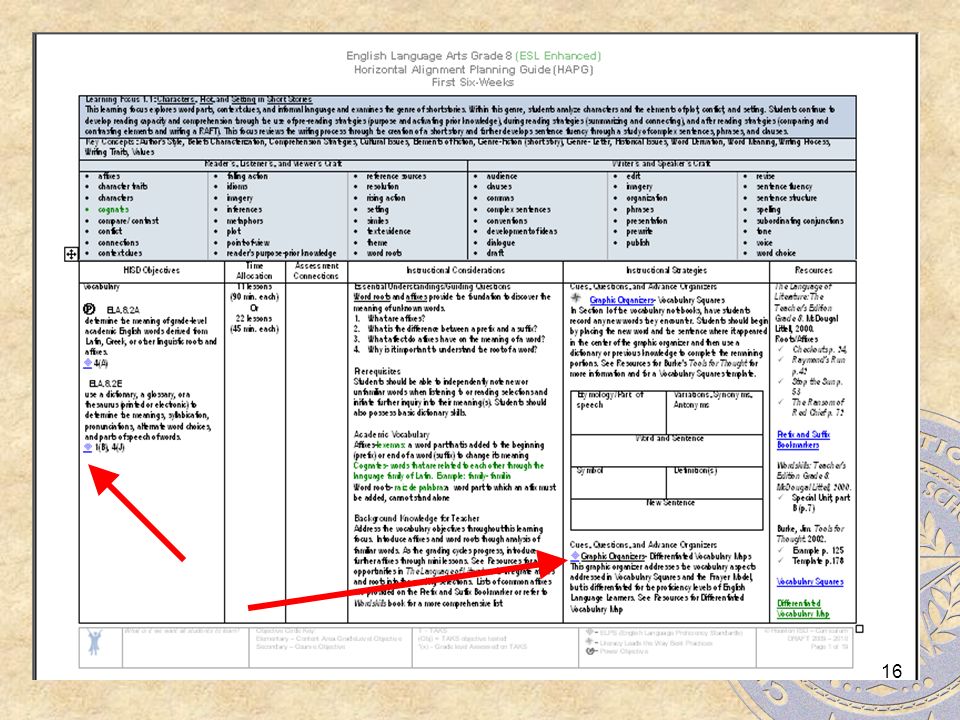
Task: Open the Vocabulary Squares resource link
Action: click(810, 582)
